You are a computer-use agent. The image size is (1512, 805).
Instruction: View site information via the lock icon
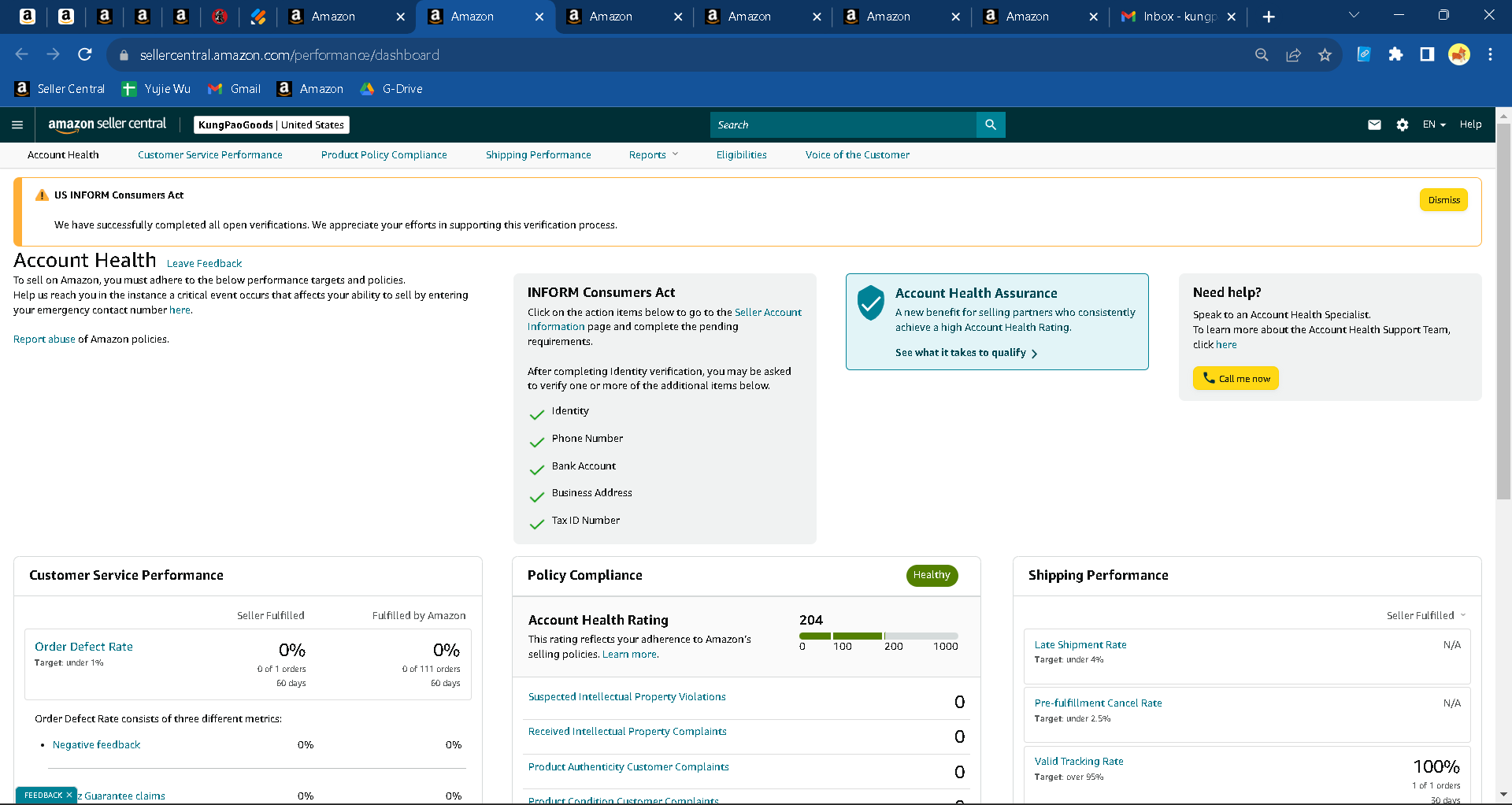point(124,55)
